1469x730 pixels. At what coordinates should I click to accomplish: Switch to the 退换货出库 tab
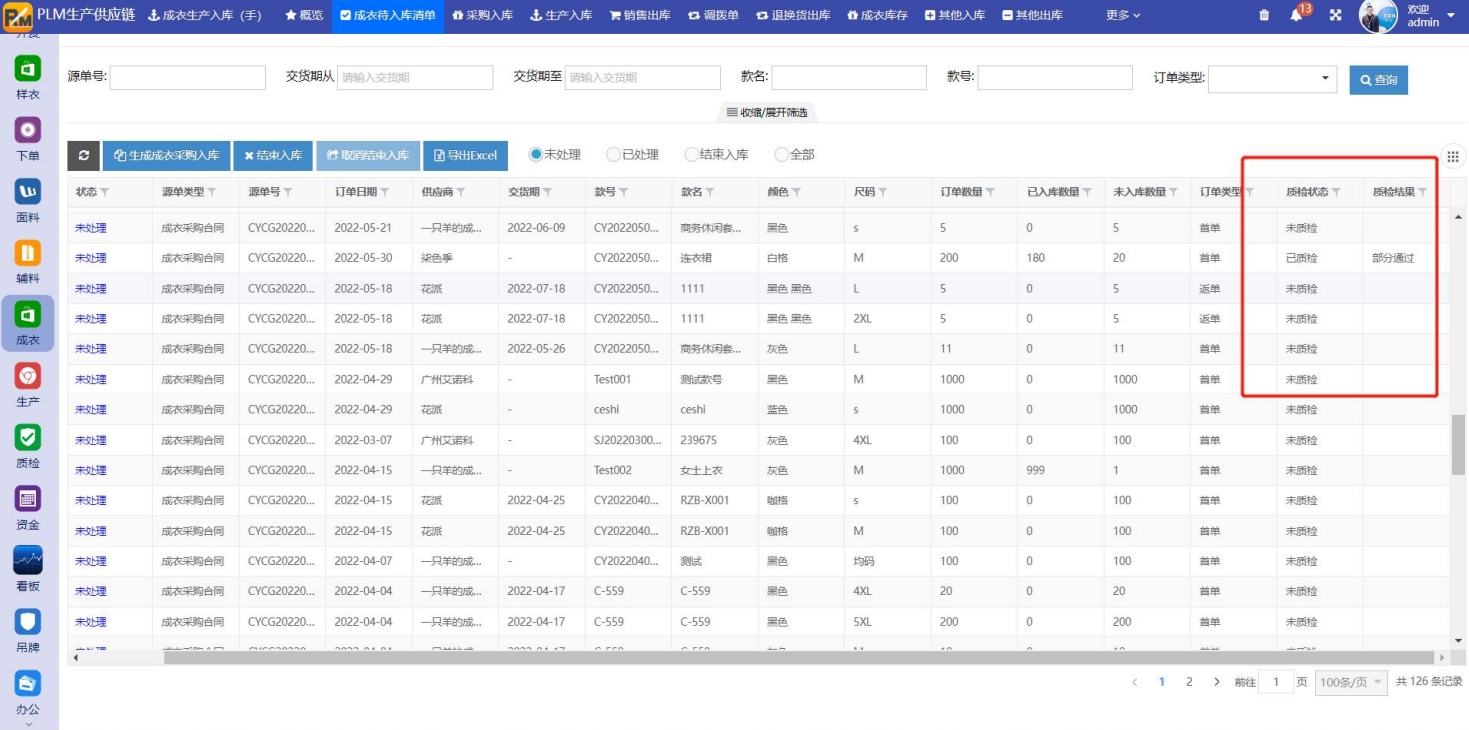coord(794,16)
